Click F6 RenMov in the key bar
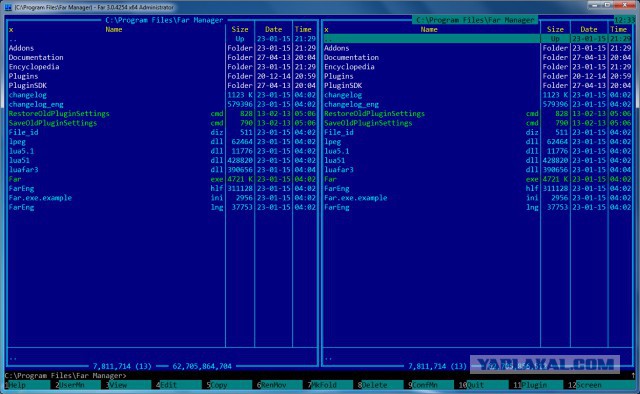The width and height of the screenshot is (640, 394). [280, 385]
